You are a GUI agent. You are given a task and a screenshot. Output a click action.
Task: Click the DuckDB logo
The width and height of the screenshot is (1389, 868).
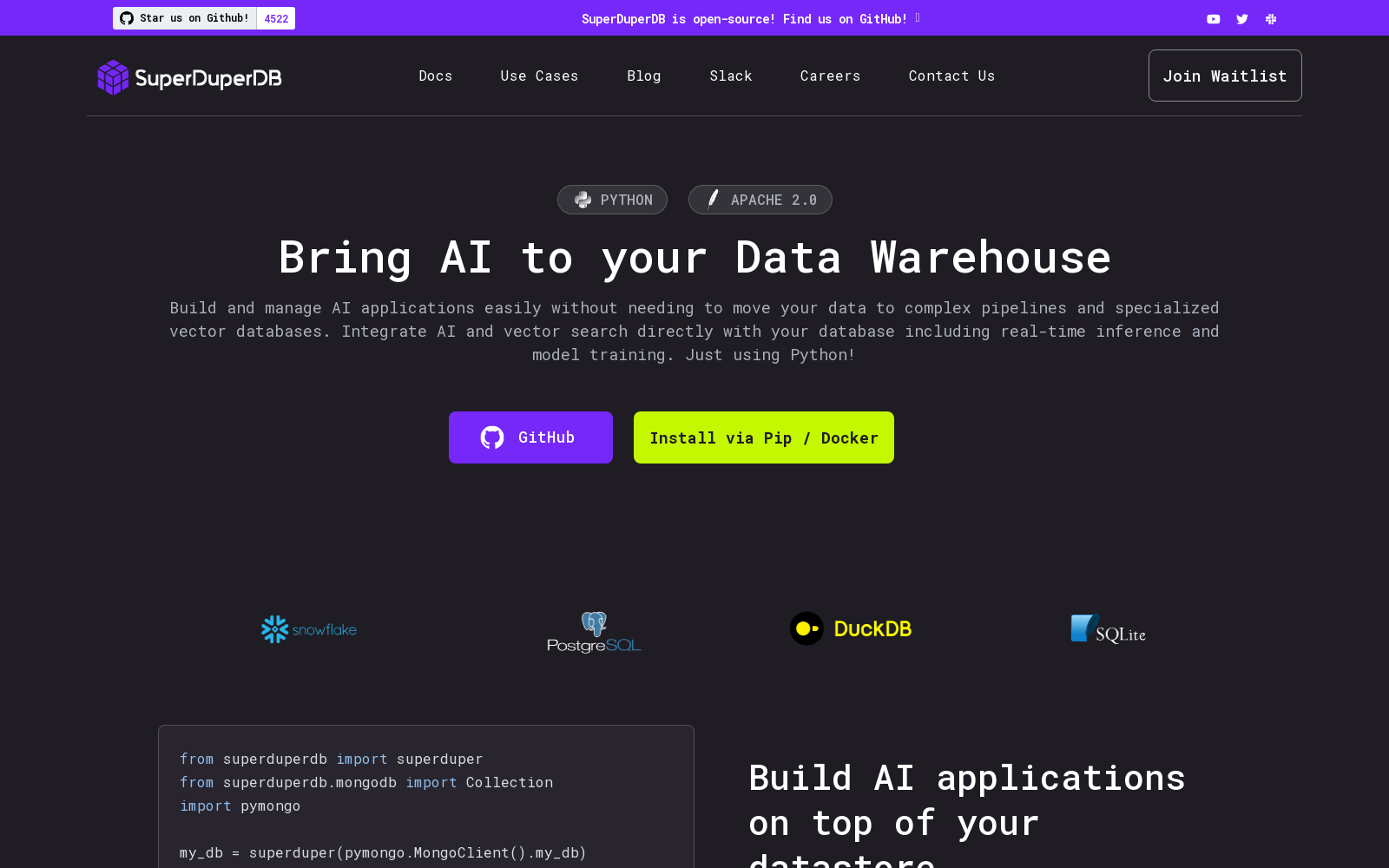coord(851,628)
